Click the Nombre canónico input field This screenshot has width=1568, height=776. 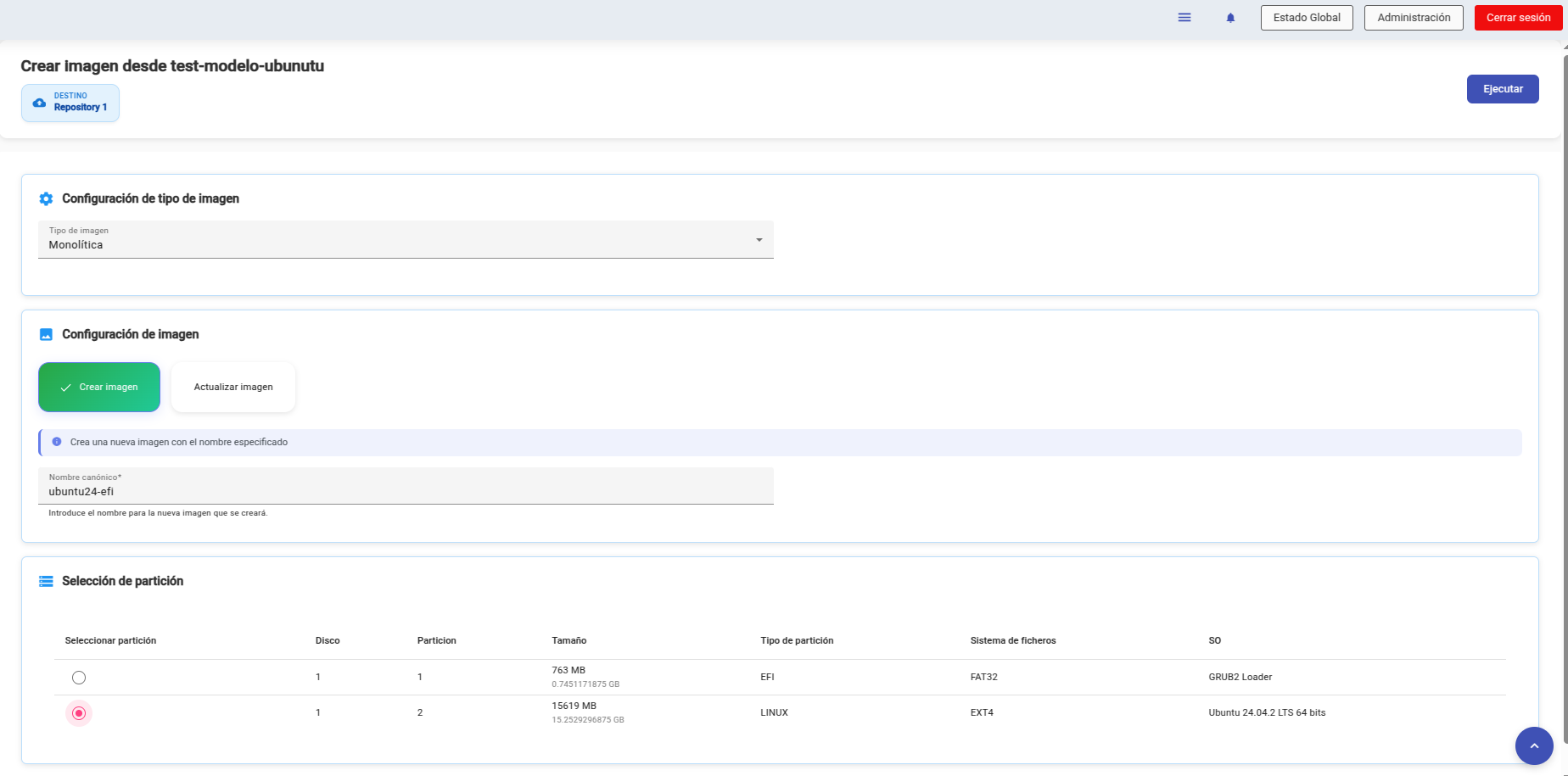(x=406, y=491)
